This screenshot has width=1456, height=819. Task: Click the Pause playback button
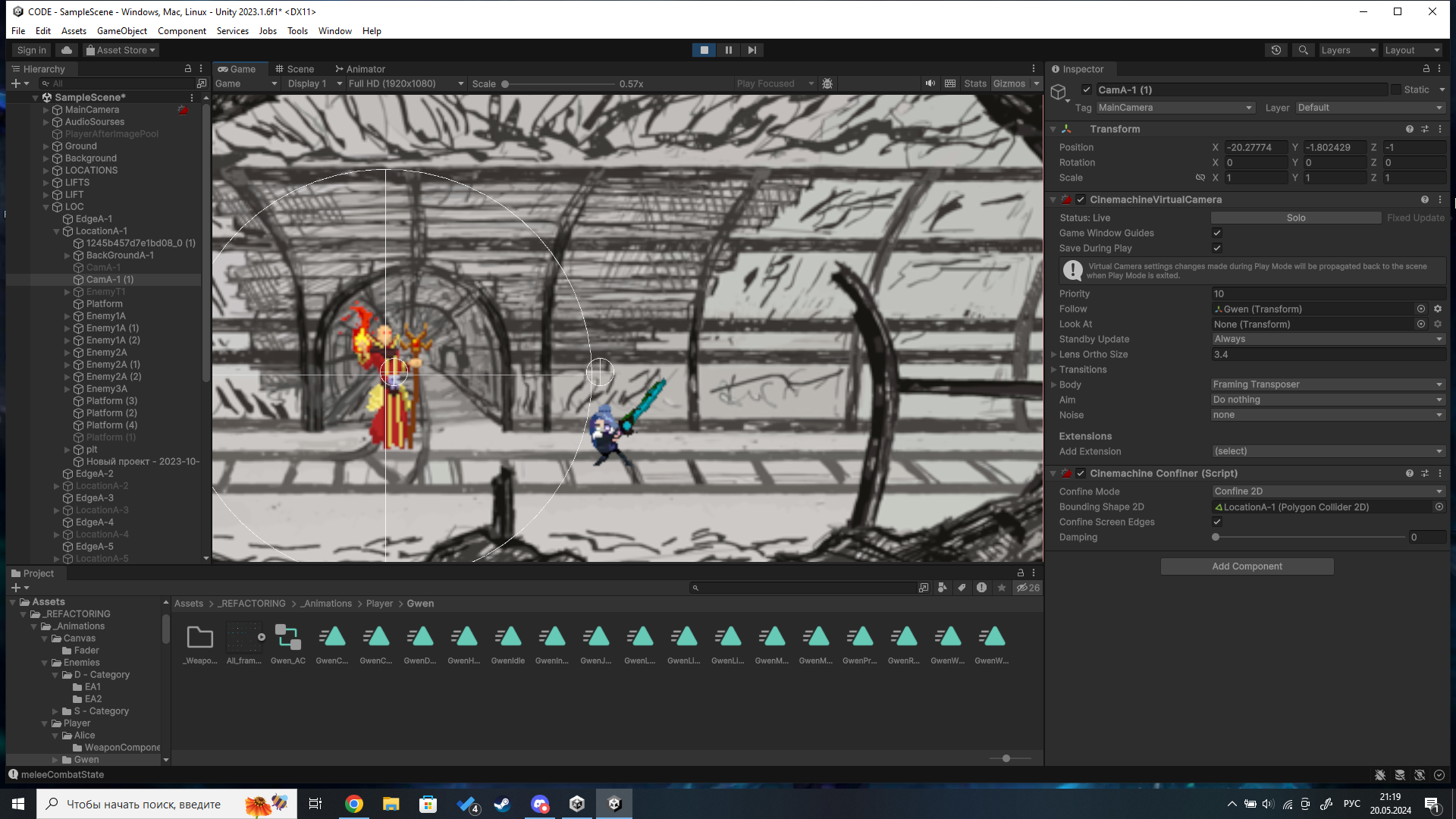[x=728, y=50]
